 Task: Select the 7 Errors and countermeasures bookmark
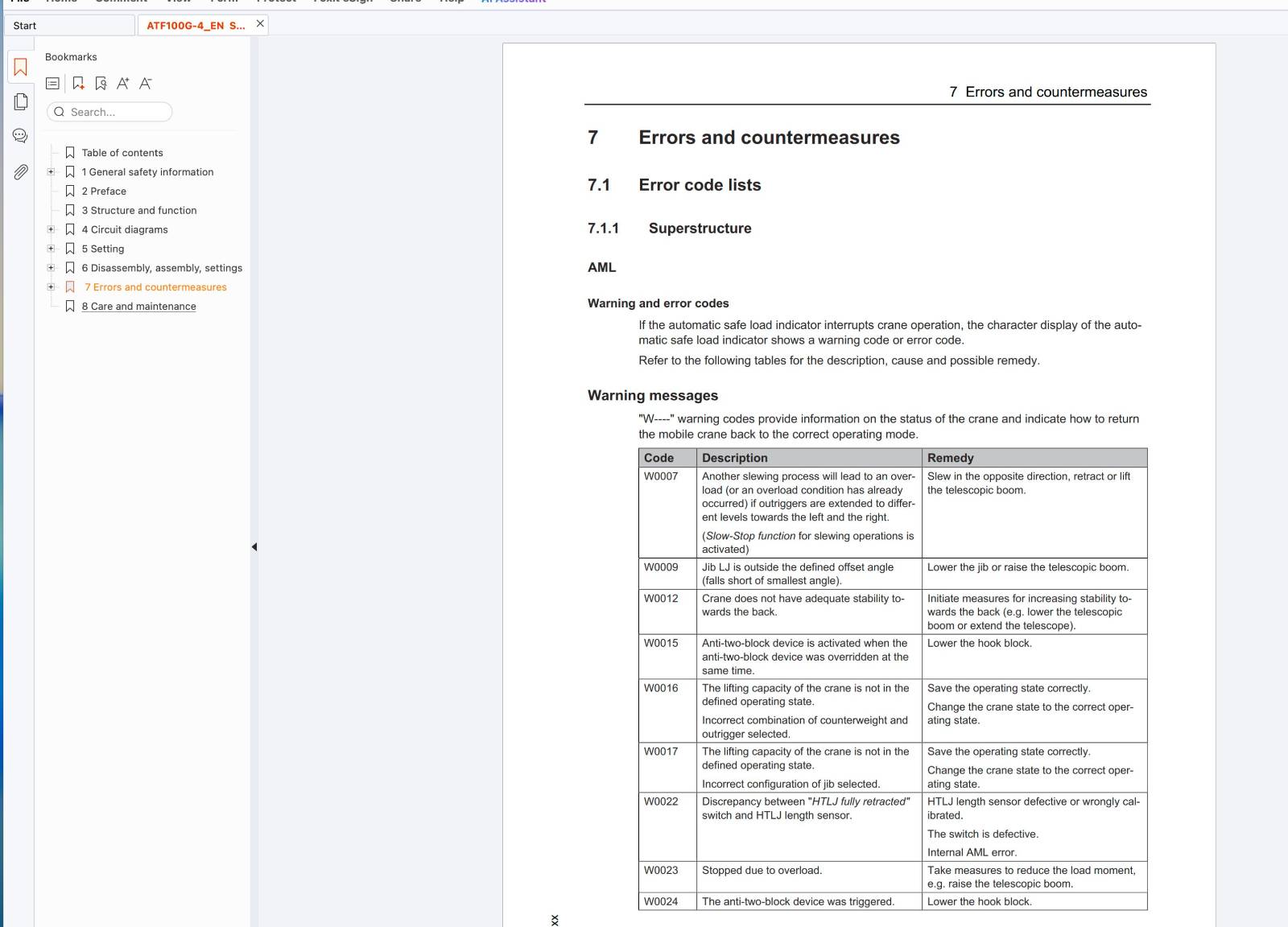[x=156, y=287]
